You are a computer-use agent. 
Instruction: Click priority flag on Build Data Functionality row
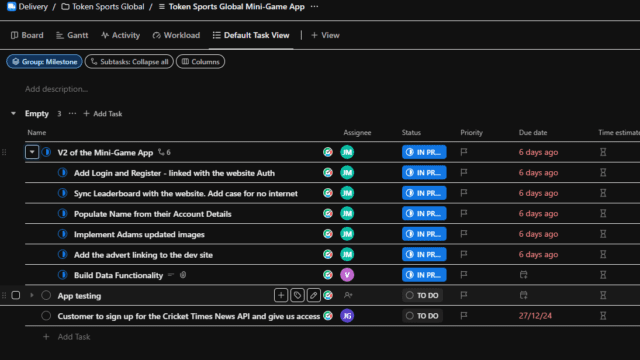pos(464,275)
